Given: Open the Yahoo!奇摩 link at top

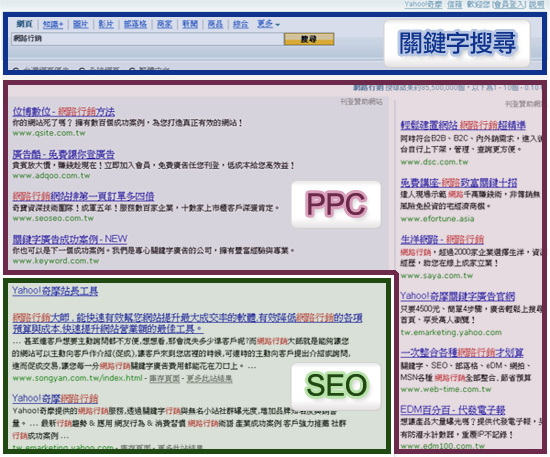Looking at the screenshot, I should point(423,5).
